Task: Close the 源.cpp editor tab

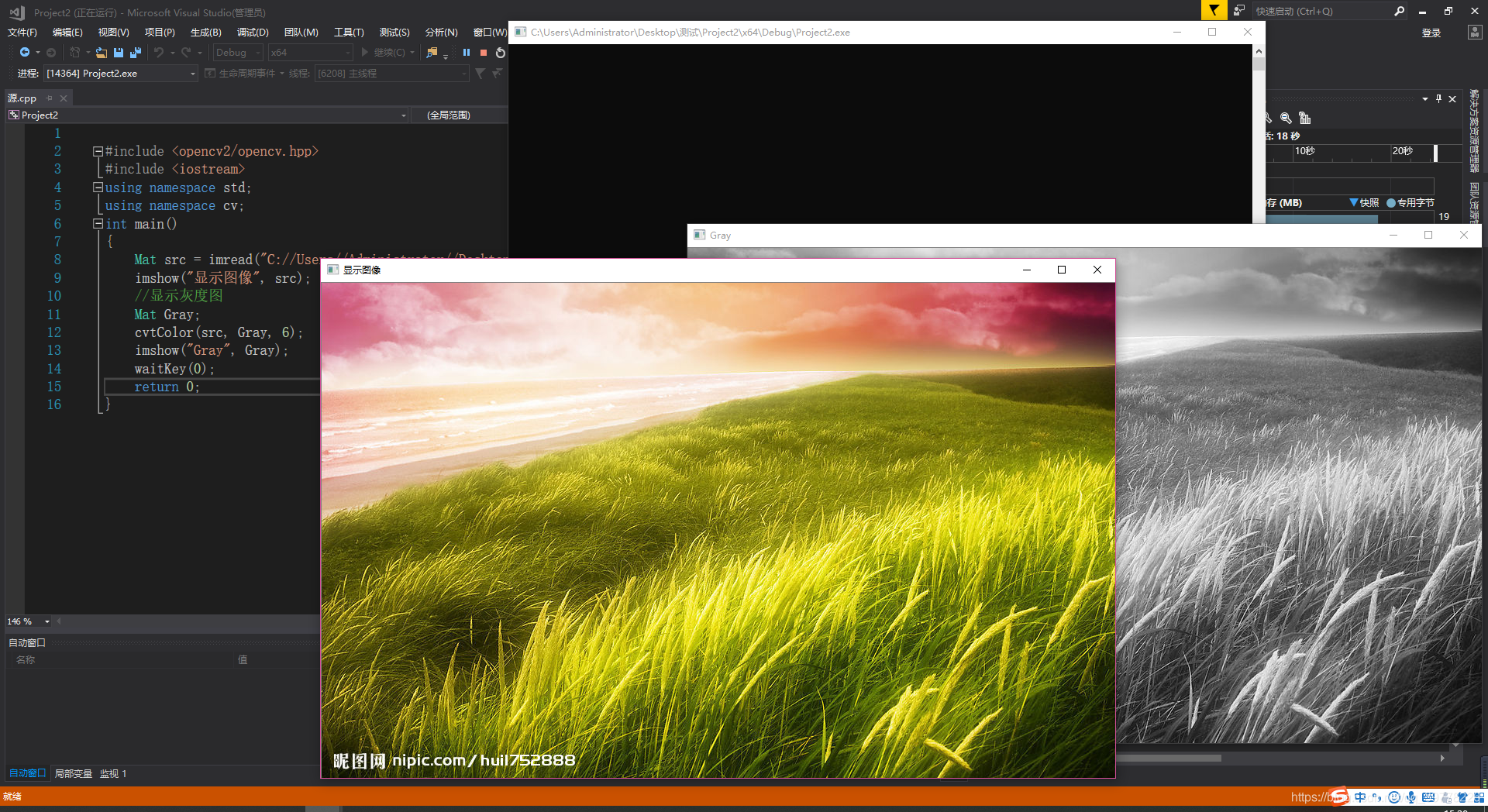Action: 64,98
